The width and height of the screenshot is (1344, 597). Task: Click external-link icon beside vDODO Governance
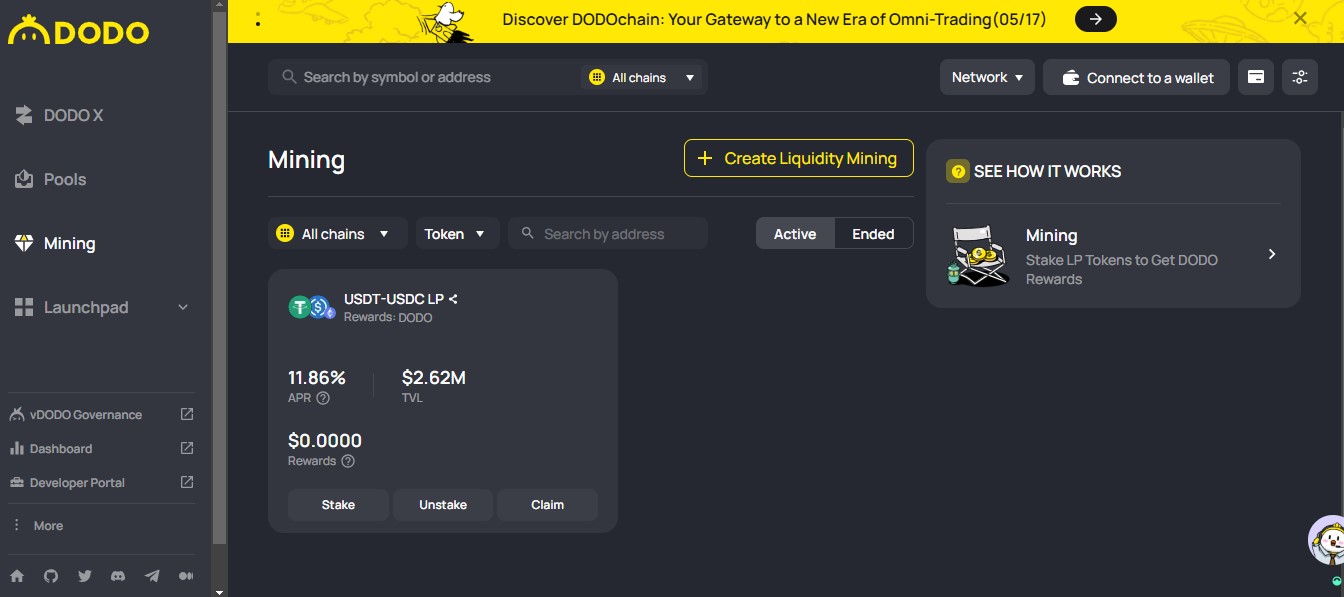click(186, 414)
